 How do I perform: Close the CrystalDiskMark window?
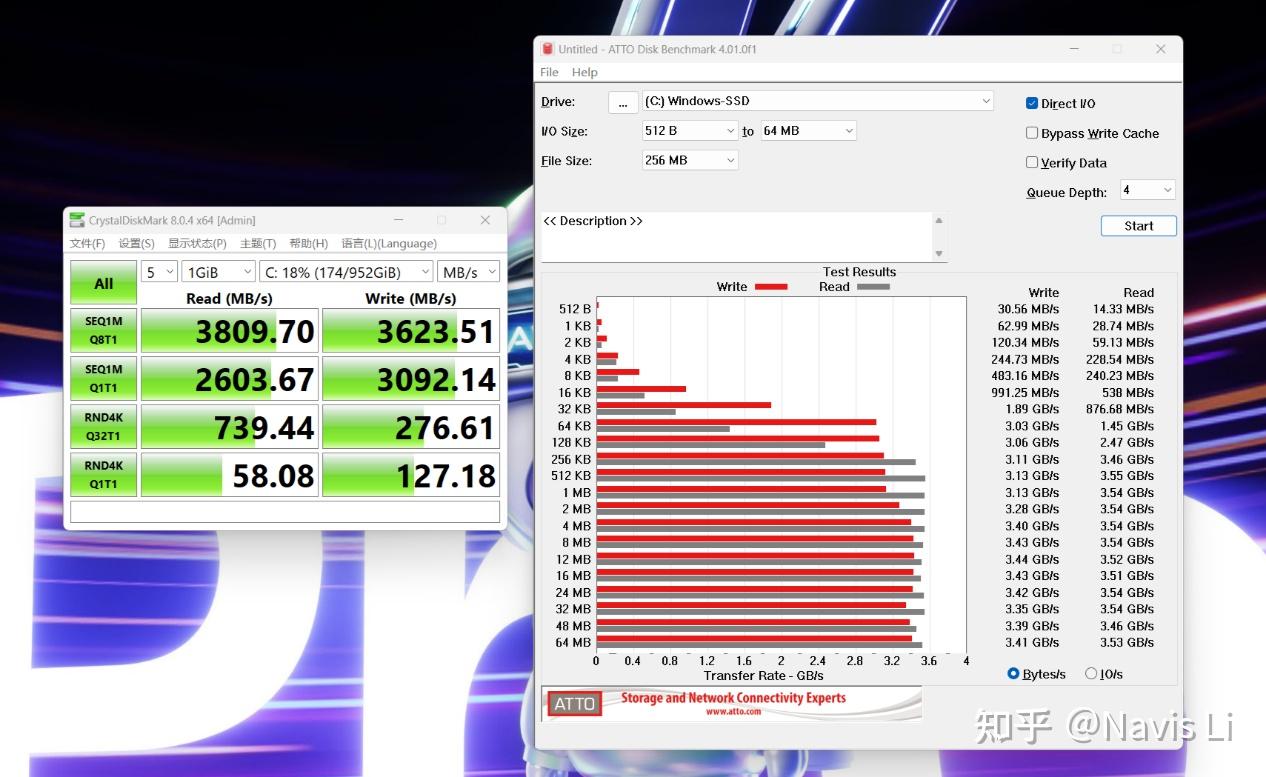(485, 220)
